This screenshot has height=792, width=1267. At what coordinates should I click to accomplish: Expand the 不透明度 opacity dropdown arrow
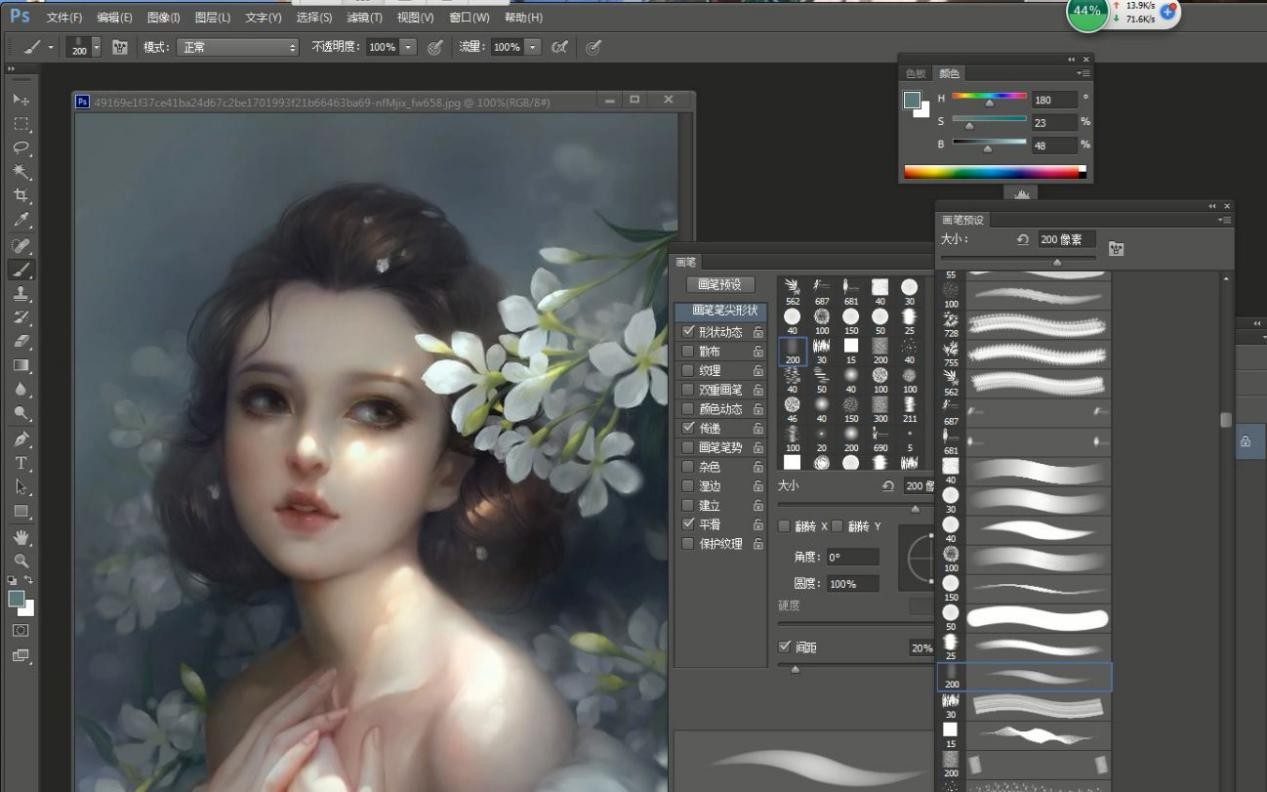click(408, 47)
